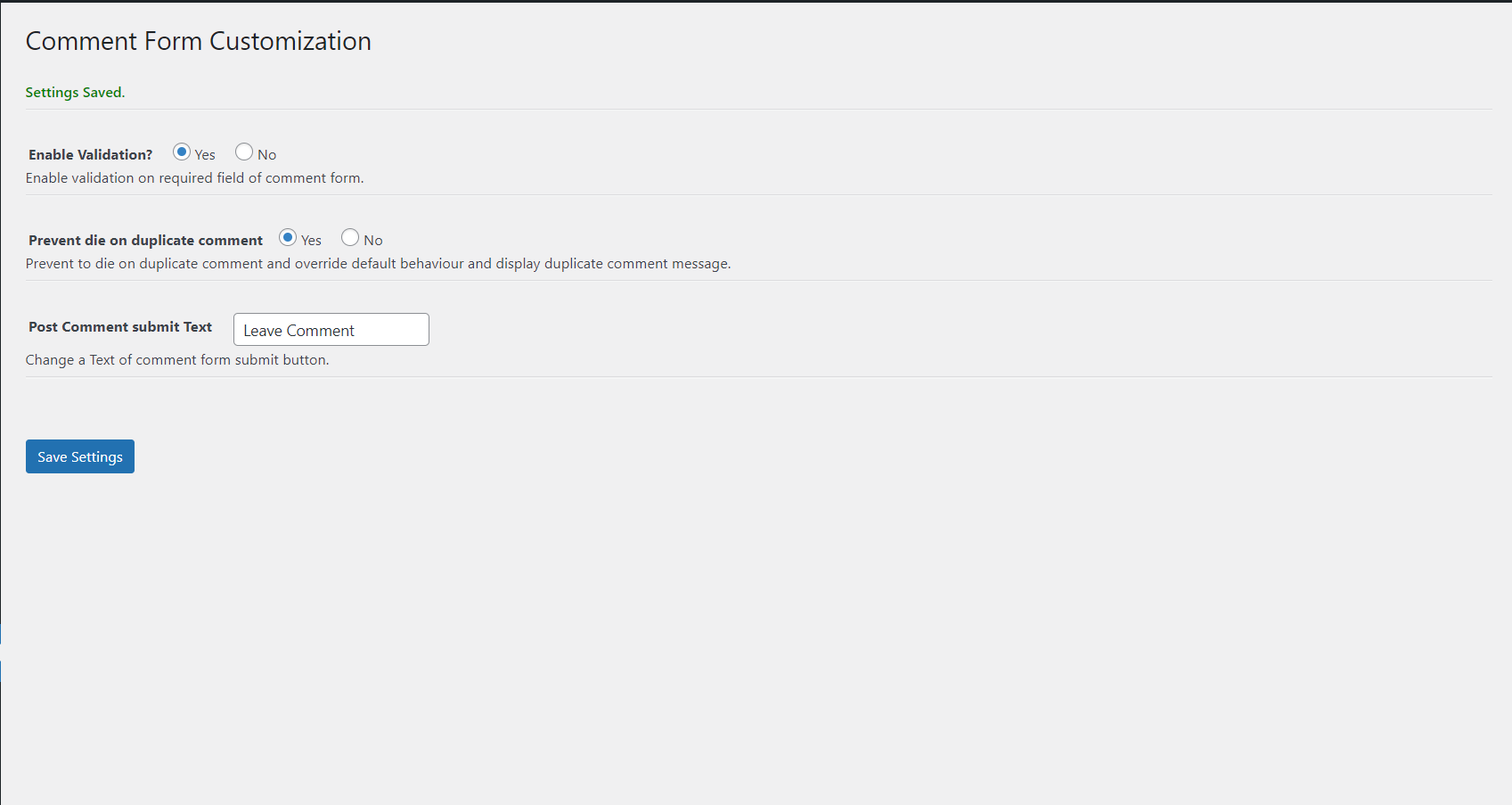This screenshot has width=1512, height=805.
Task: Click the green "Settings Saved." notice
Action: [x=75, y=93]
